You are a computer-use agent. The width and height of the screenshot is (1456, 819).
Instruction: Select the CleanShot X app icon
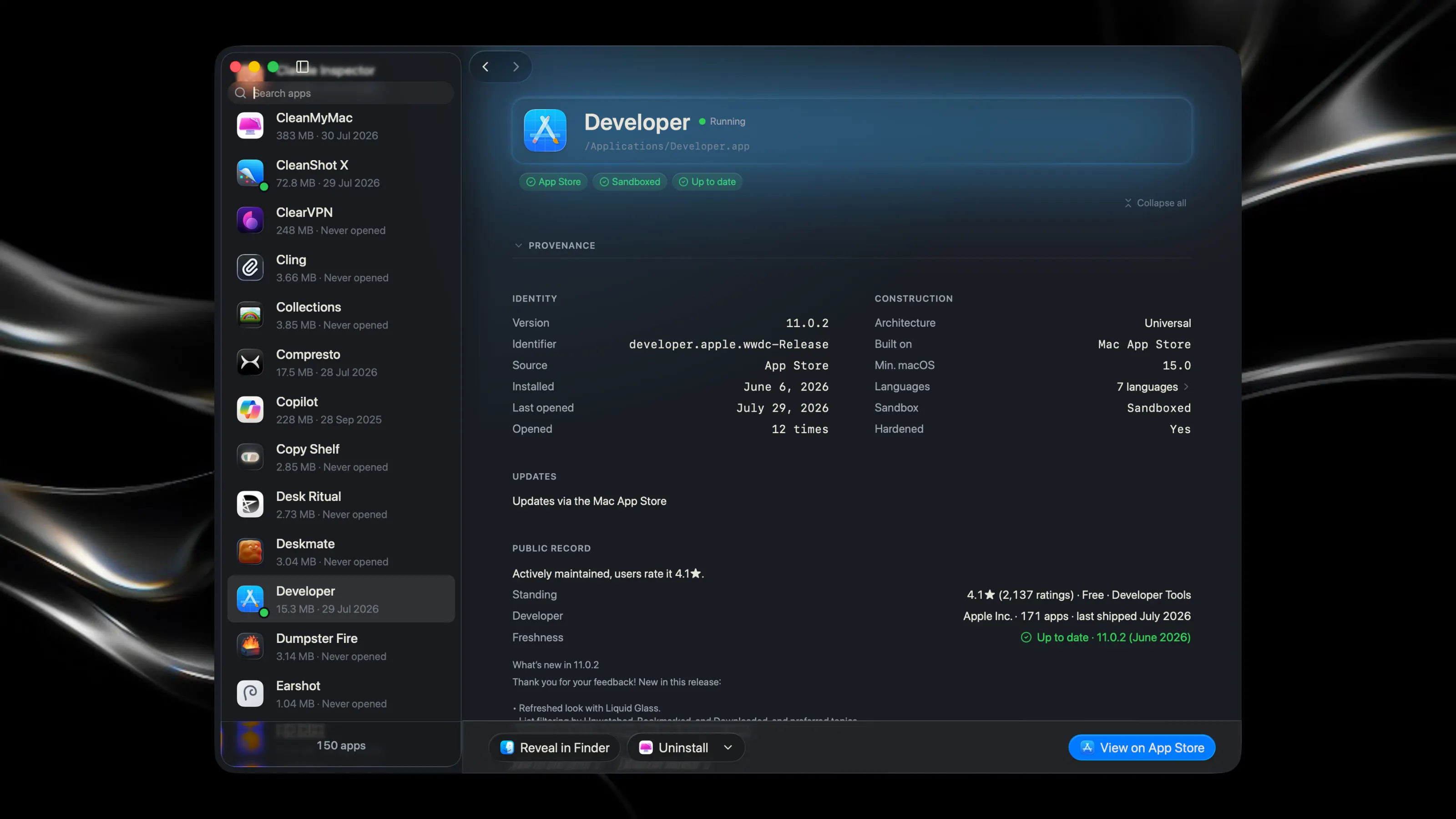click(250, 173)
